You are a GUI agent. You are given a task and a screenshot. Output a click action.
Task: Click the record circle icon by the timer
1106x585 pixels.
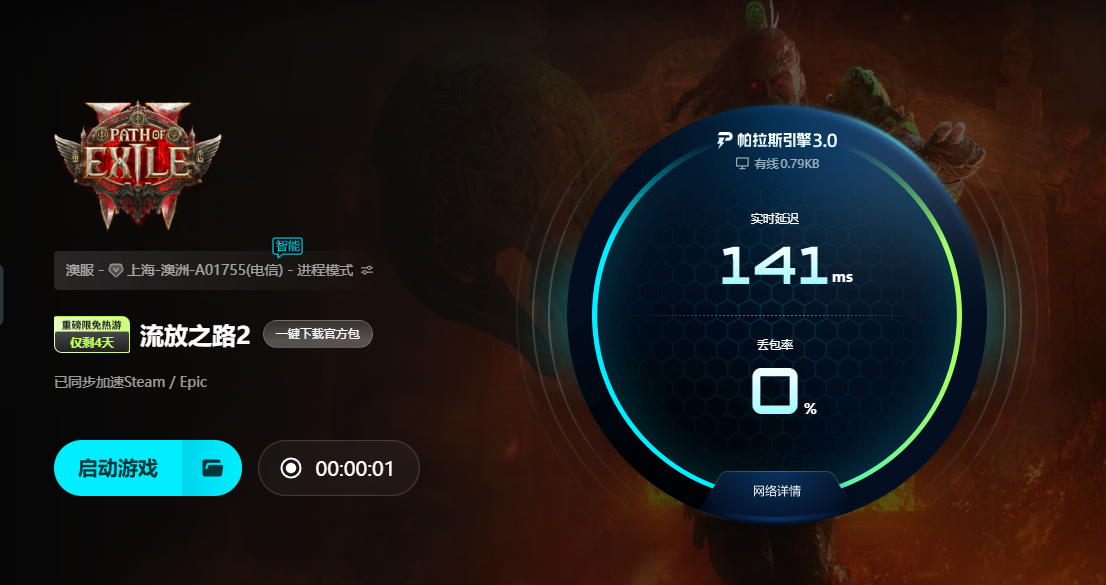coord(291,468)
